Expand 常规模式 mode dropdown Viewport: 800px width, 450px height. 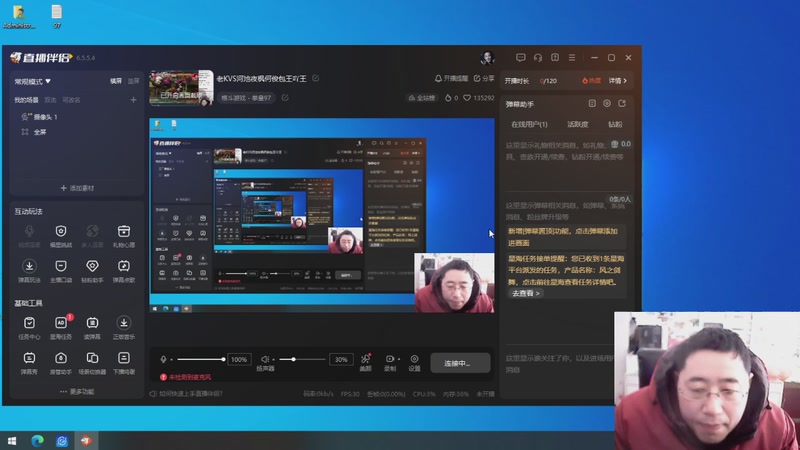[32, 81]
